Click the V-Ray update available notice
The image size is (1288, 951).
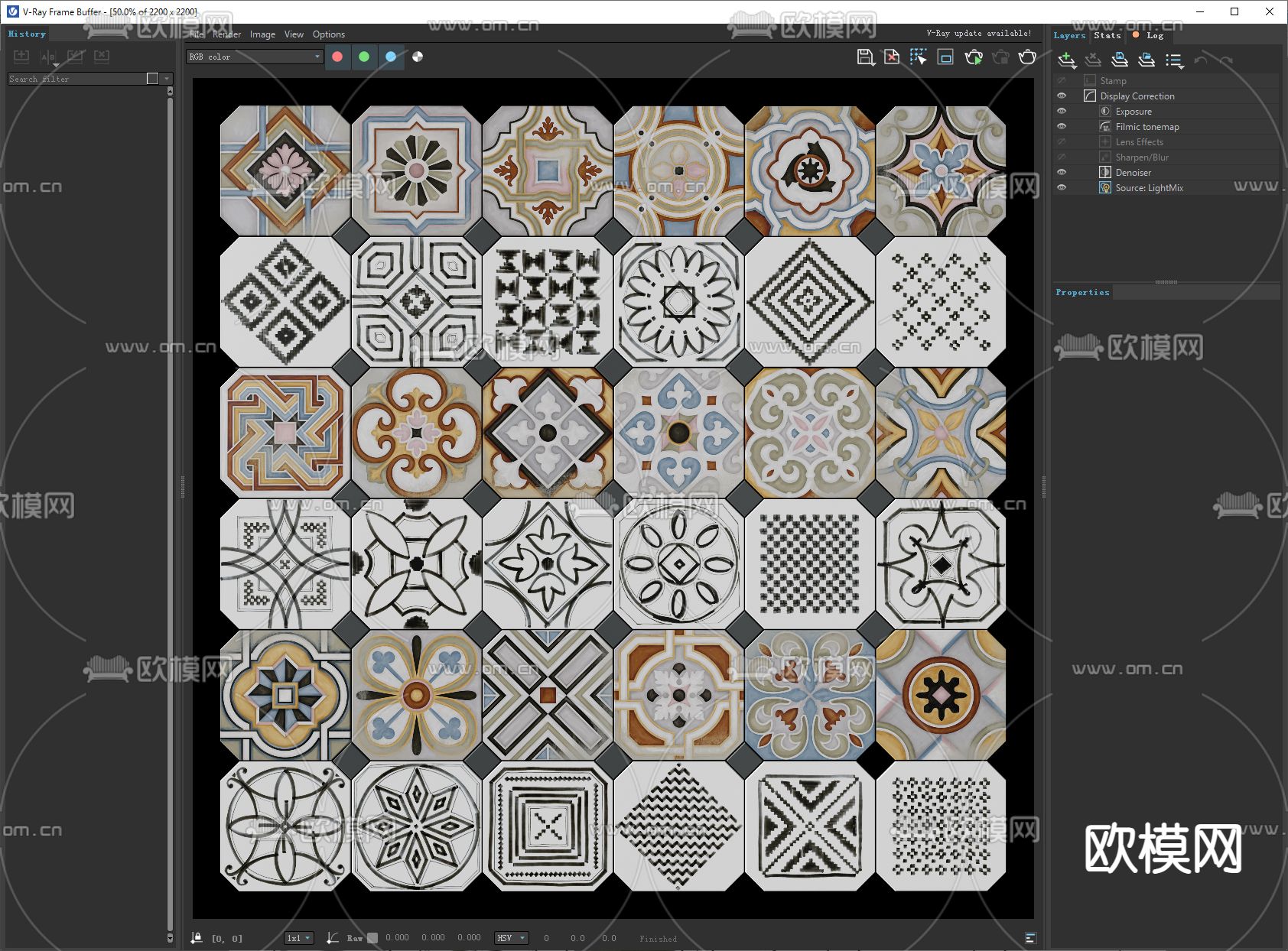point(978,34)
